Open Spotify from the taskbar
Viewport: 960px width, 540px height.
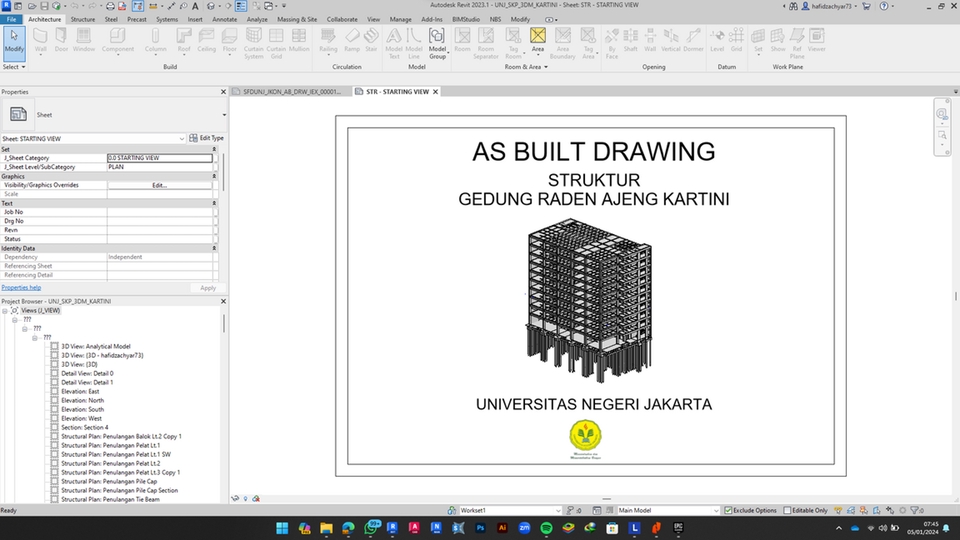coord(546,528)
